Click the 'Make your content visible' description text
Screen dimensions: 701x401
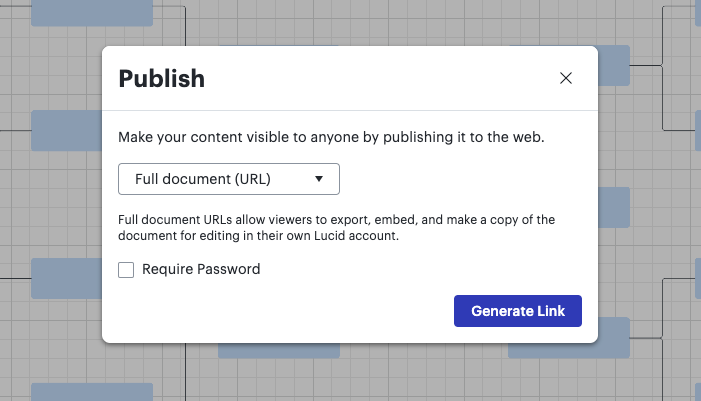tap(331, 137)
